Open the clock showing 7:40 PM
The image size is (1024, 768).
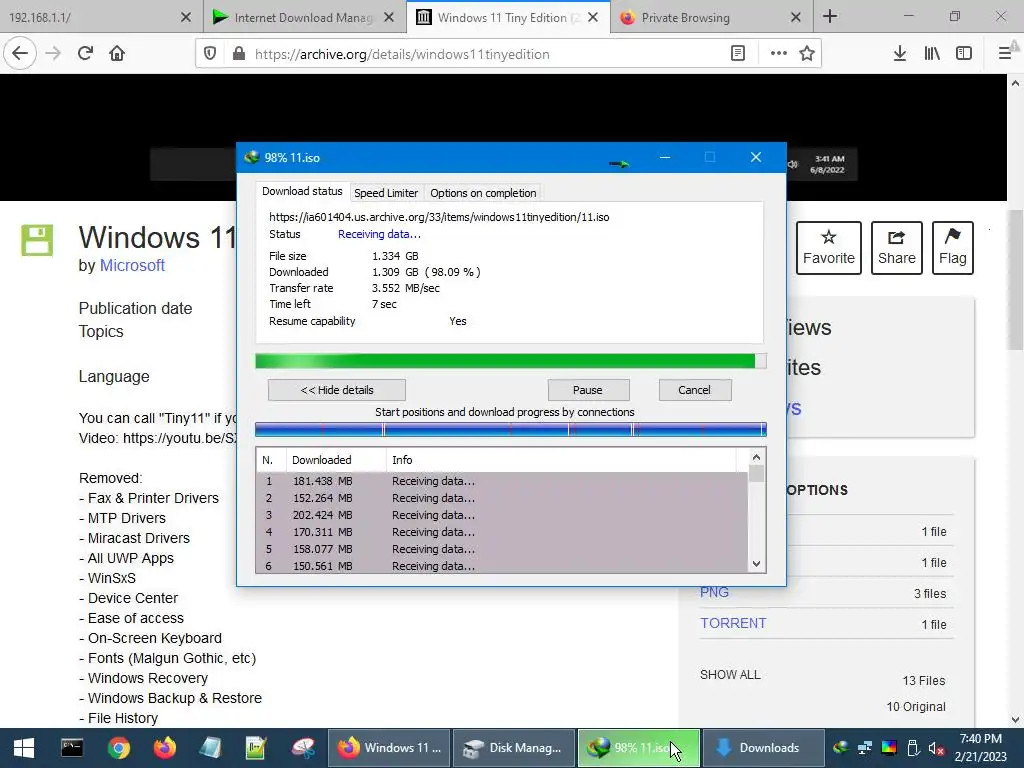tap(980, 748)
